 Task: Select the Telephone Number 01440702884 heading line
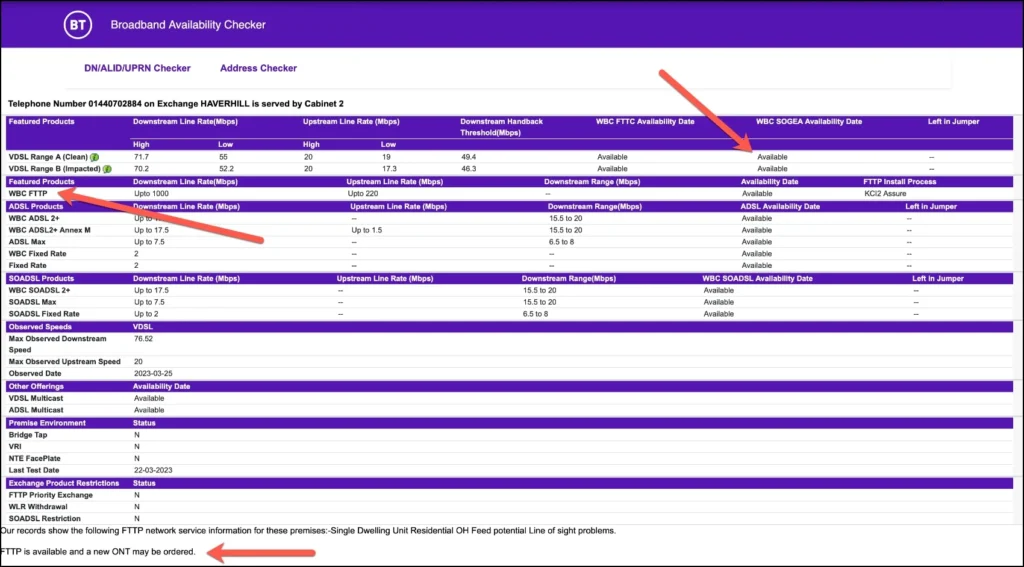point(176,104)
